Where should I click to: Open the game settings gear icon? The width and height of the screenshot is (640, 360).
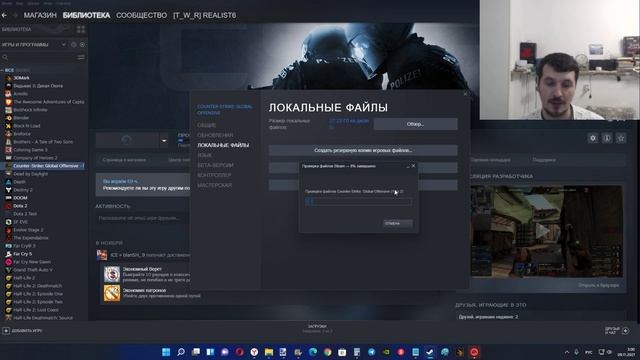(593, 138)
